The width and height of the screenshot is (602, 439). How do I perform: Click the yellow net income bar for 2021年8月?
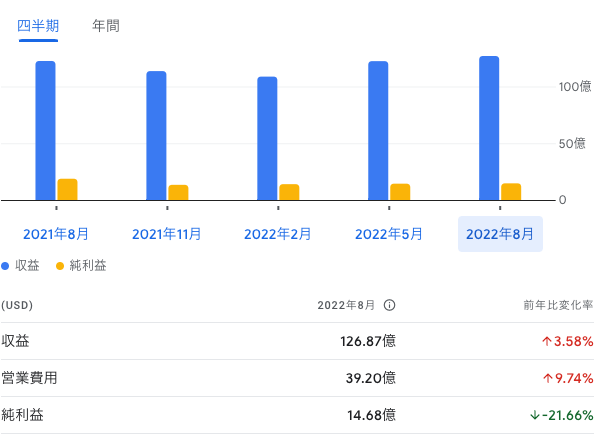point(67,189)
